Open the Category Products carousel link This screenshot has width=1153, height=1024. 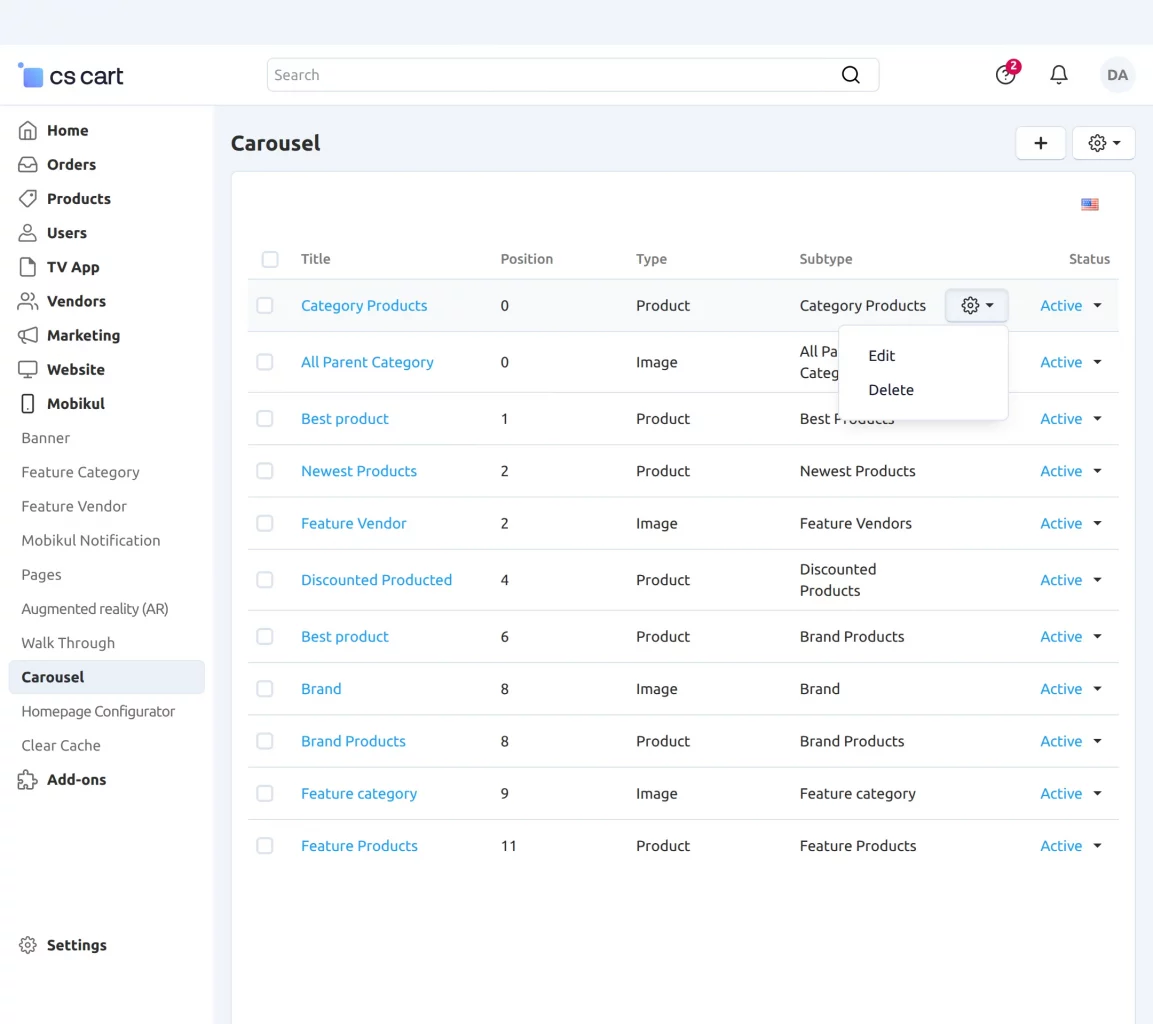pos(364,305)
